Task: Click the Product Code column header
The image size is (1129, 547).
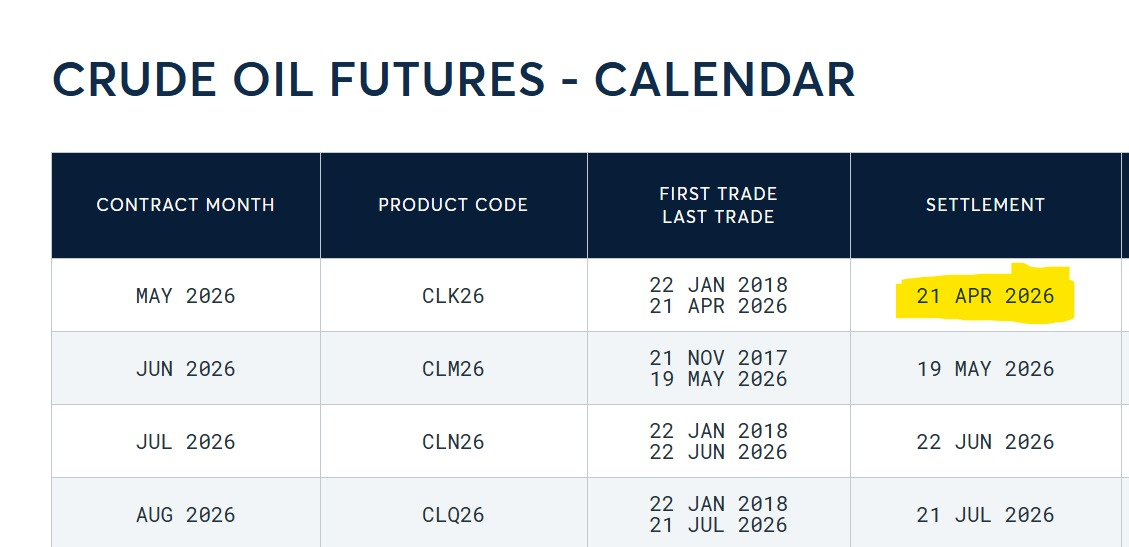Action: tap(453, 205)
